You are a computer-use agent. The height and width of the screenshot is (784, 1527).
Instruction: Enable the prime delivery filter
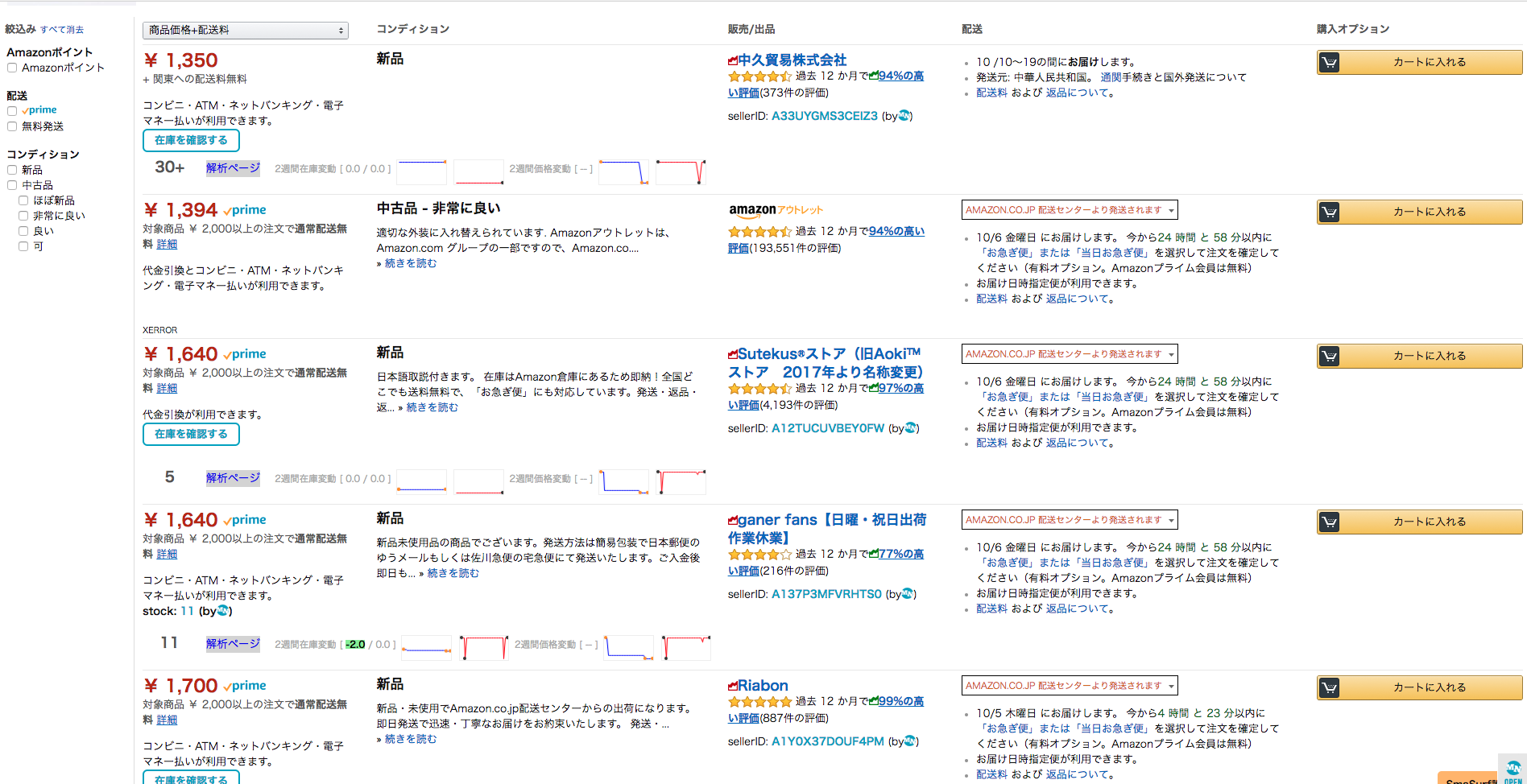[x=12, y=110]
